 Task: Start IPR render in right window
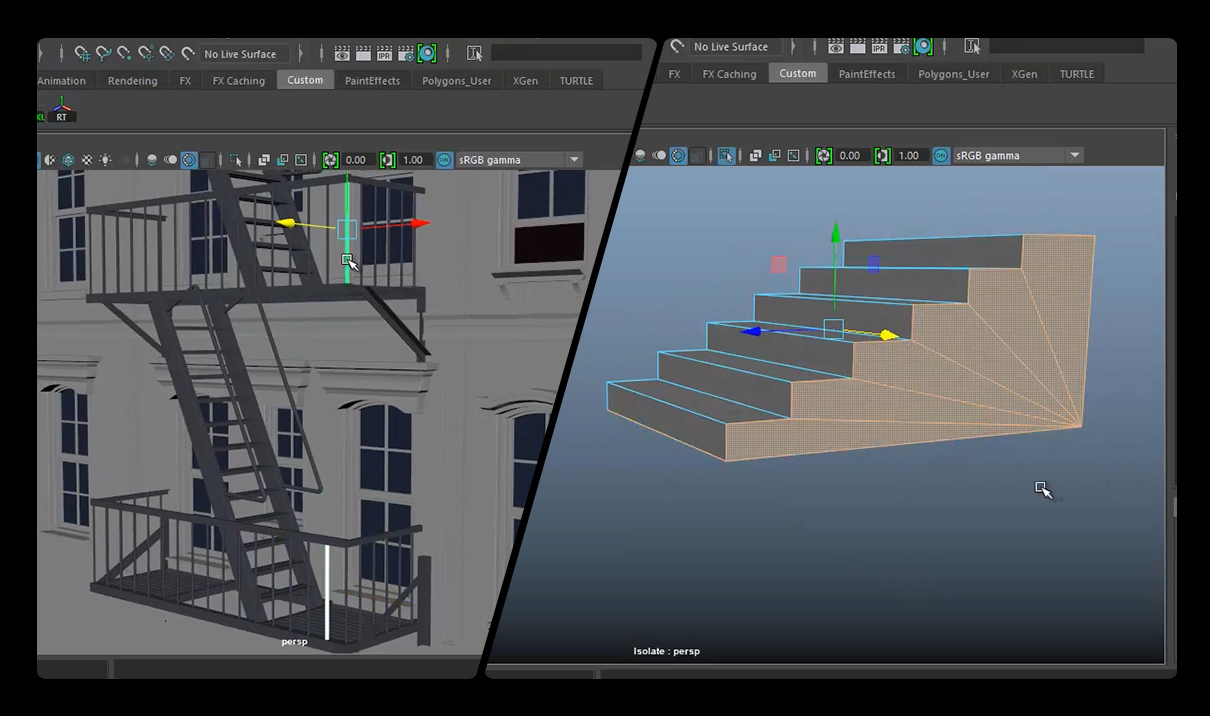[x=879, y=46]
